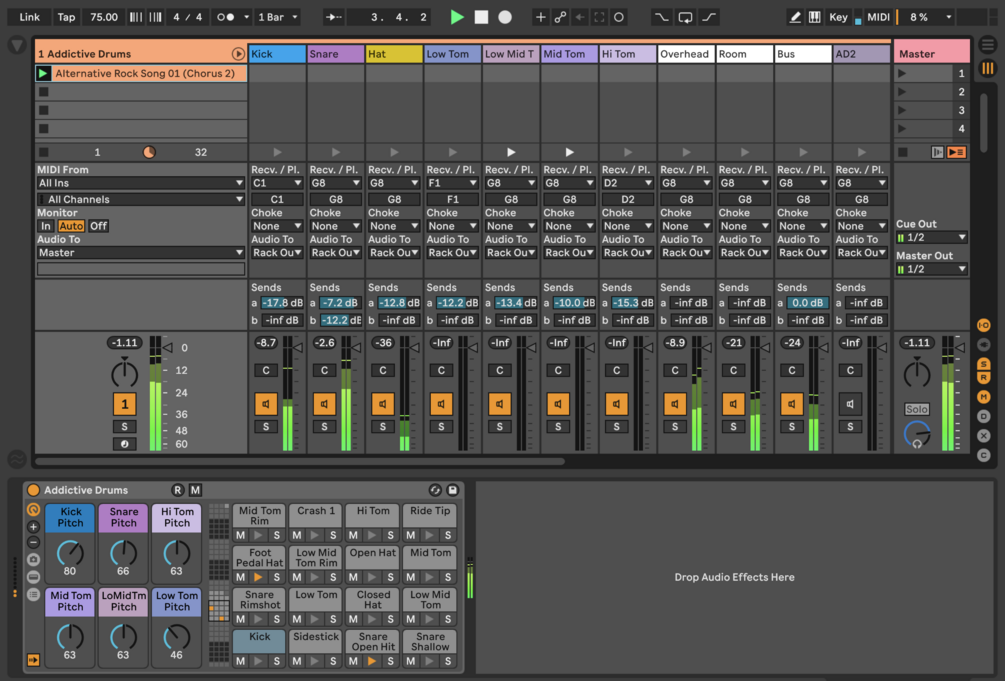Click the Master Solo cue button
The image size is (1005, 681).
pos(917,409)
